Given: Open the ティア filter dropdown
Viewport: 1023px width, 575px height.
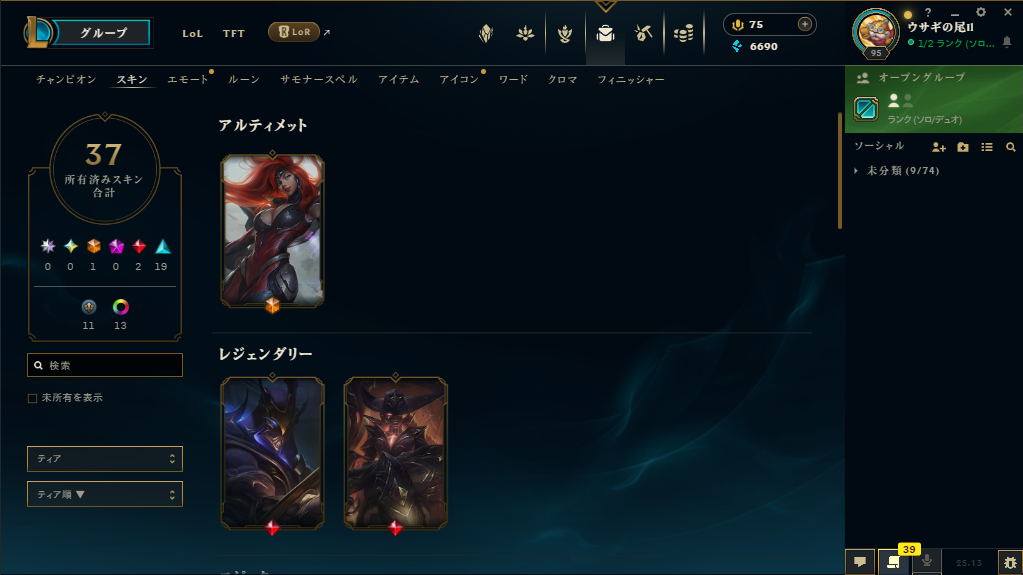Looking at the screenshot, I should click(105, 459).
